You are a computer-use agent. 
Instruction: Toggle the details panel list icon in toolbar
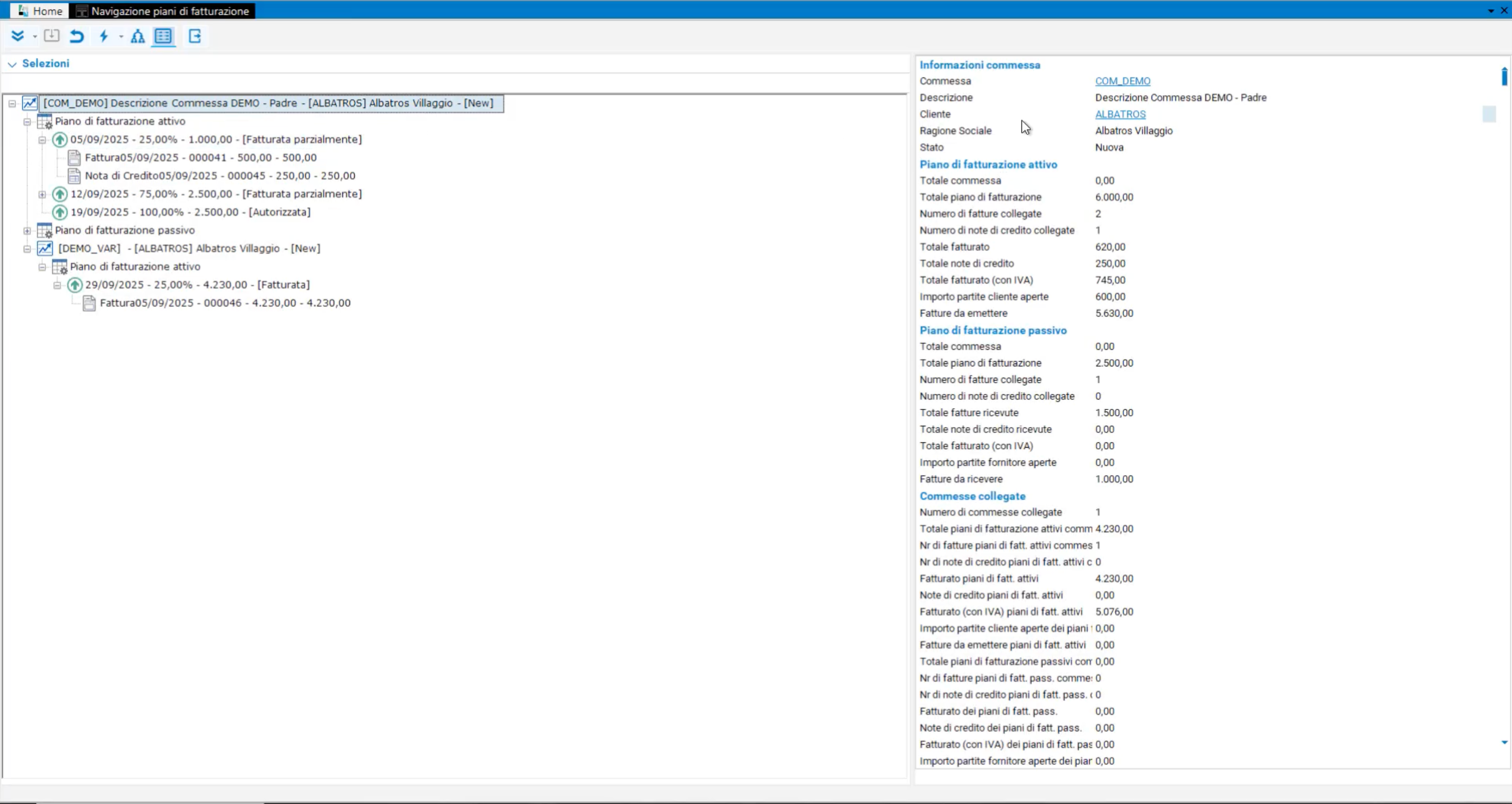[x=163, y=37]
